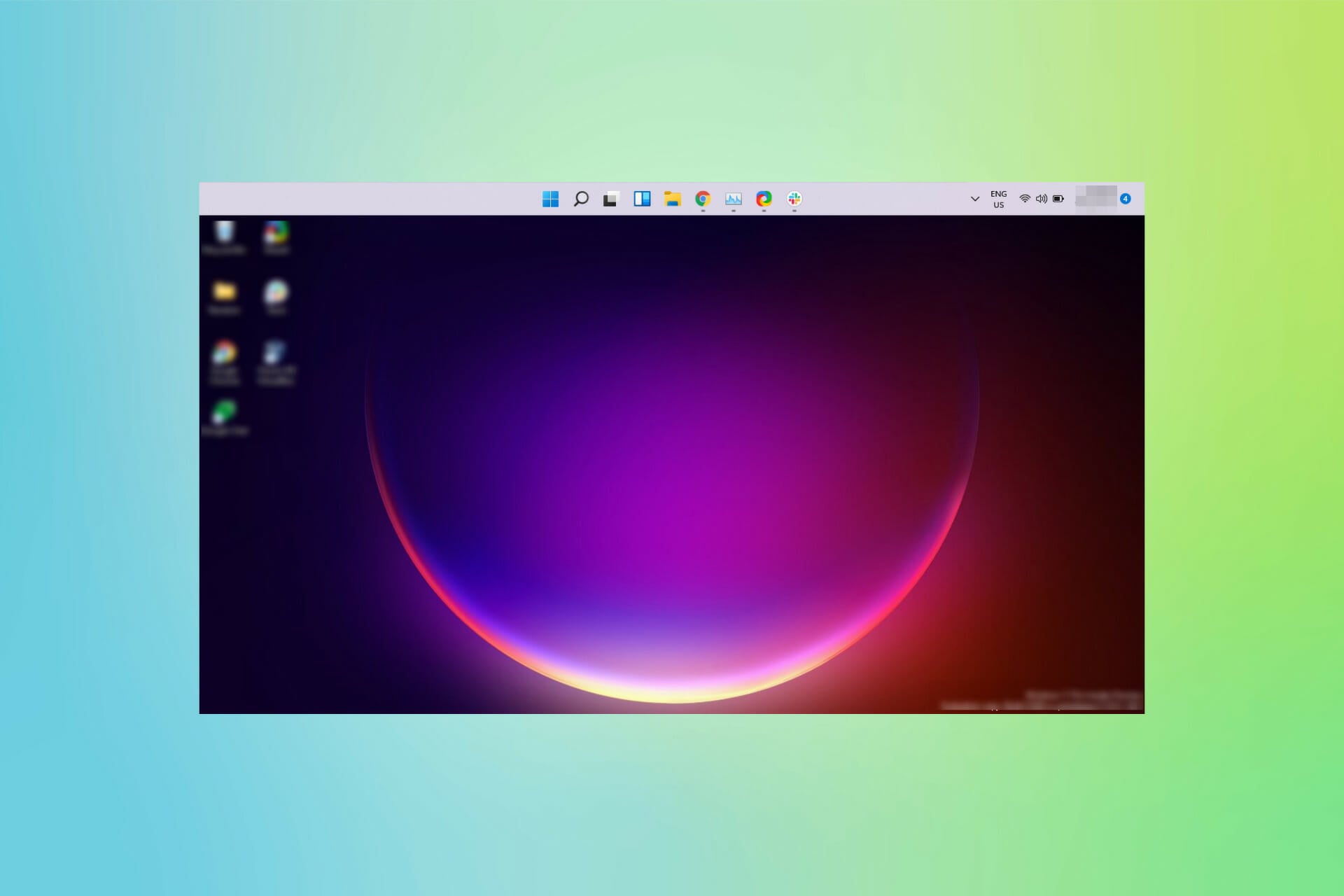Open Task View from the taskbar
Image resolution: width=1344 pixels, height=896 pixels.
[610, 199]
